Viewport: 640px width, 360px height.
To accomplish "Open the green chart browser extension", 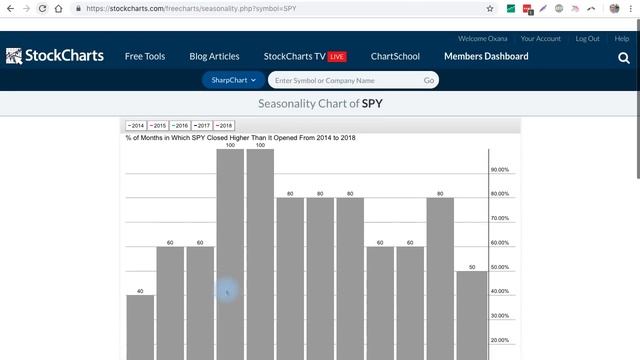I will click(511, 9).
